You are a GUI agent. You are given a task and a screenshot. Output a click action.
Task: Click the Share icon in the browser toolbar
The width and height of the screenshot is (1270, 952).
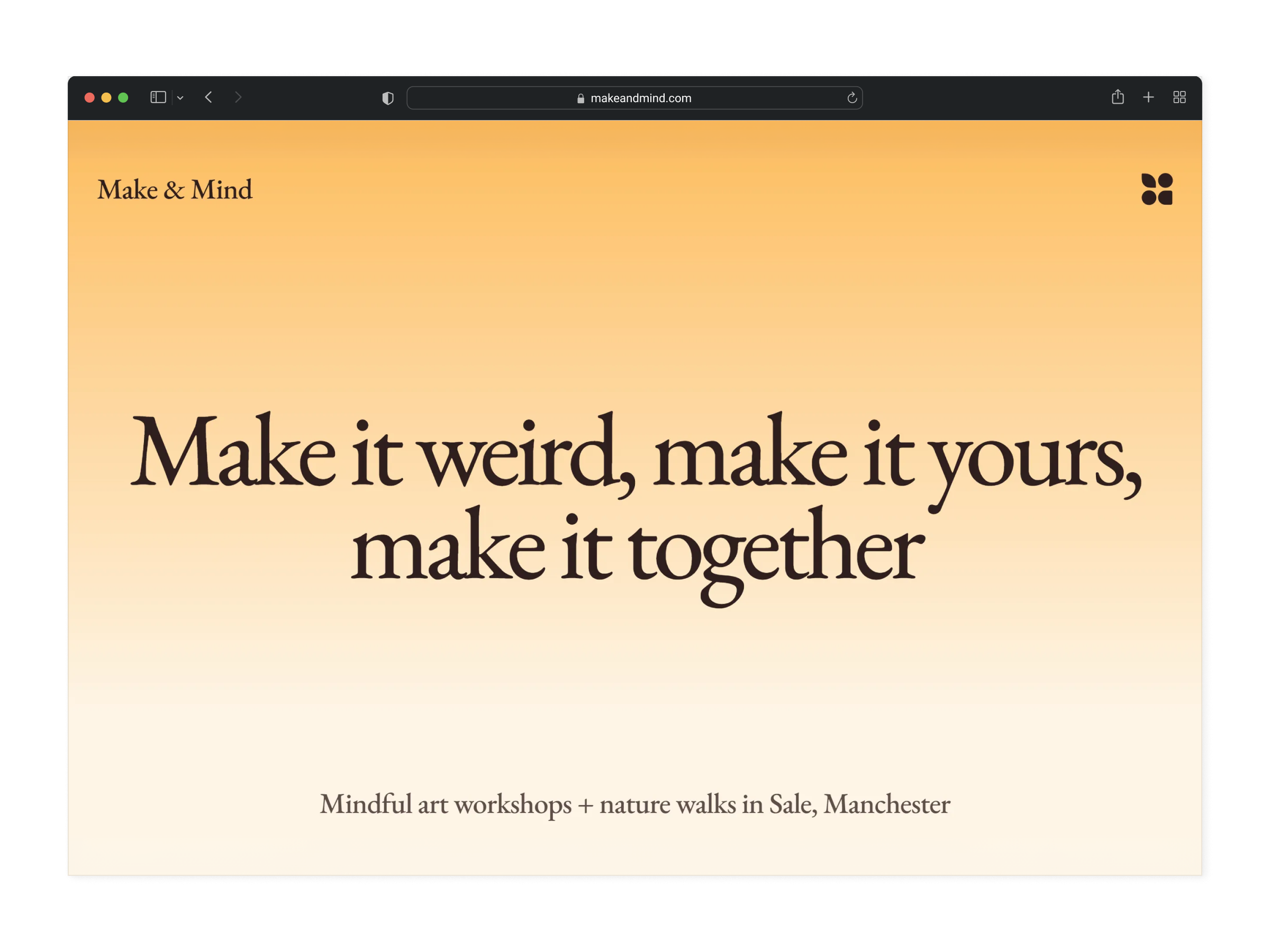click(x=1119, y=97)
